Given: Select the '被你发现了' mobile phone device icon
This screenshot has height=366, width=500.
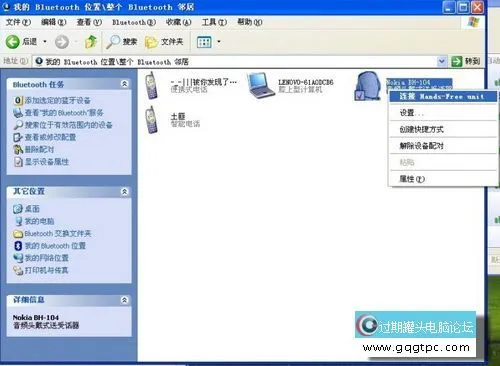Looking at the screenshot, I should click(152, 86).
